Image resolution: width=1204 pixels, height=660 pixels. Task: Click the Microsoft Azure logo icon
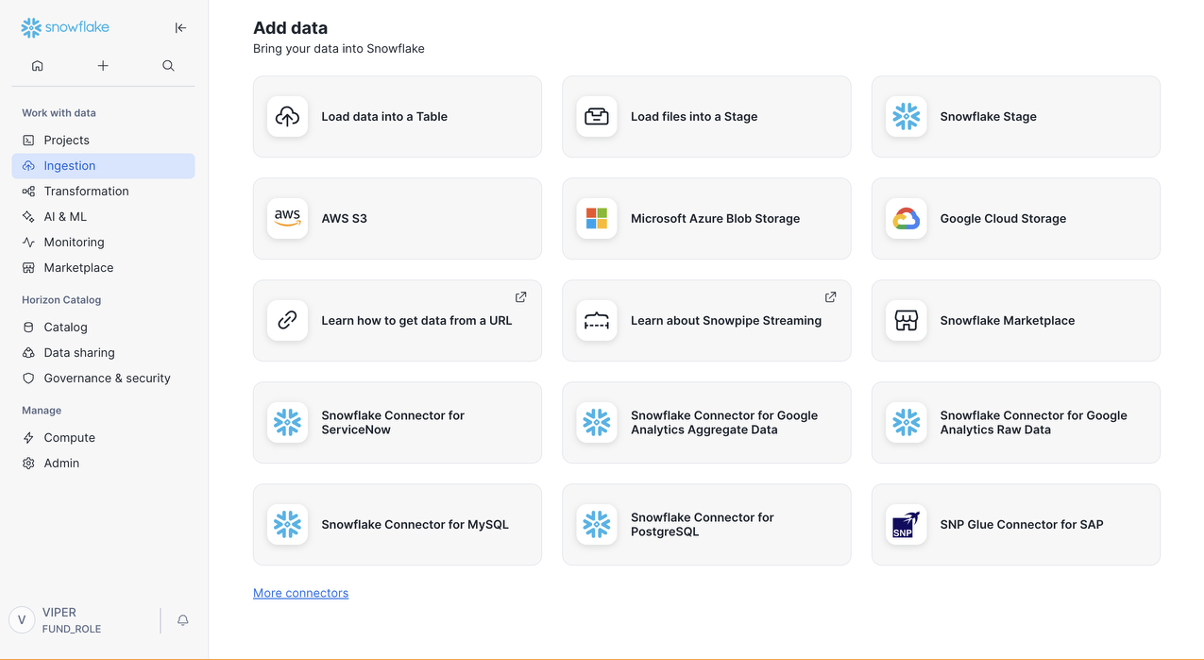(597, 219)
